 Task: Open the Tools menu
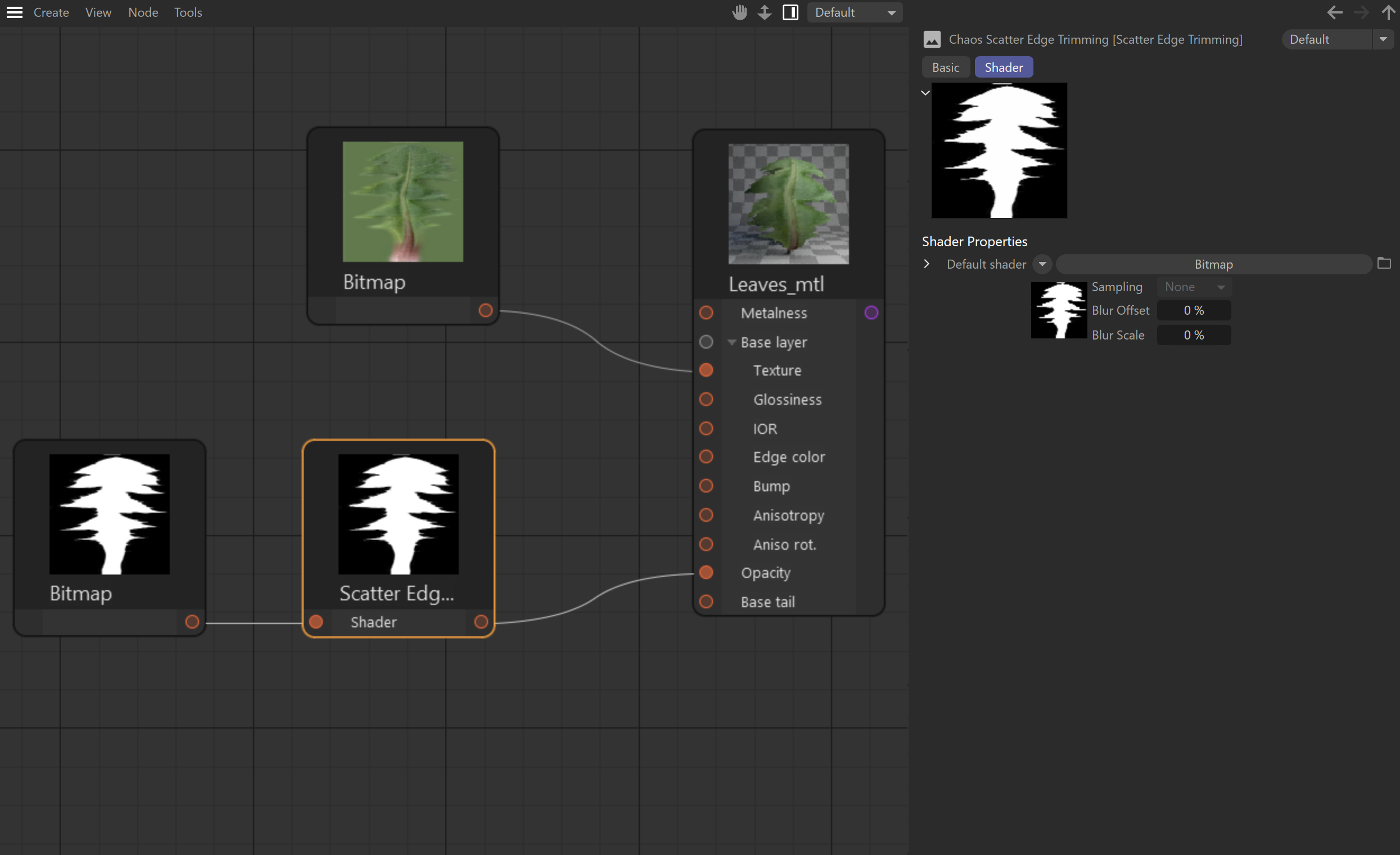coord(188,12)
